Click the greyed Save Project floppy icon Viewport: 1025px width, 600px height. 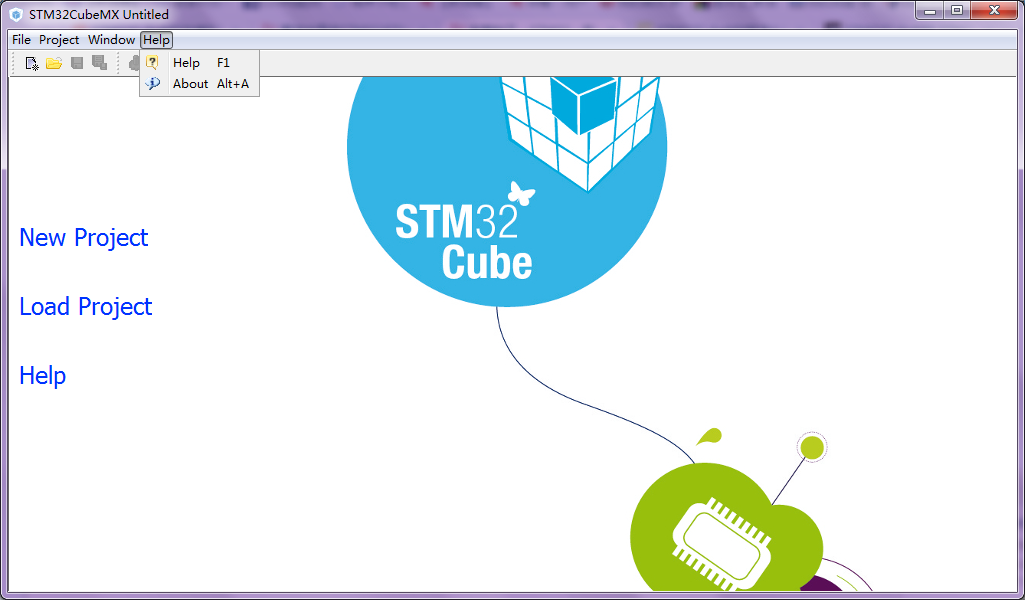[77, 63]
